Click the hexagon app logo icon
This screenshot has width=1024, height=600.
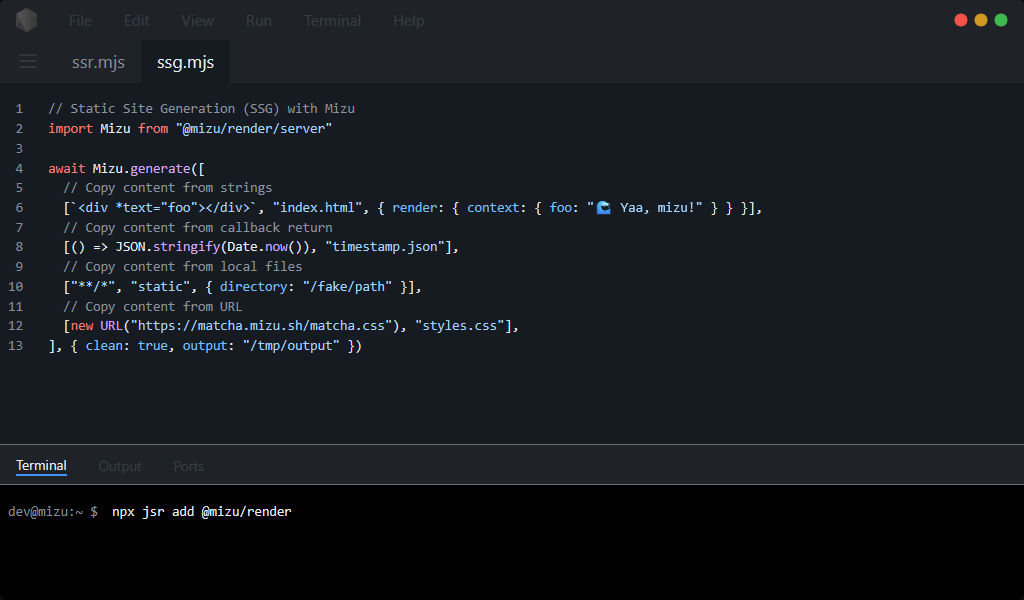click(x=27, y=20)
